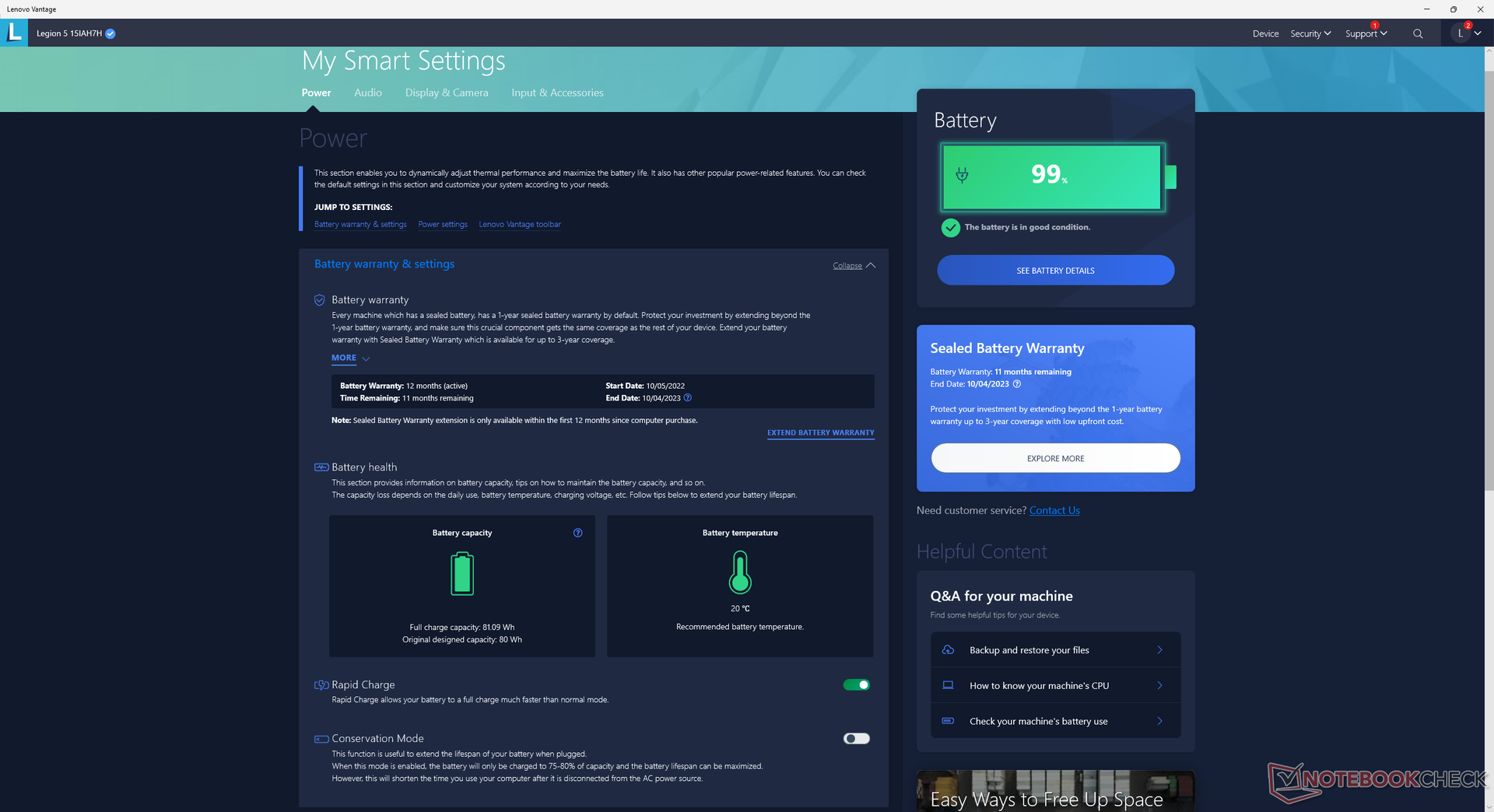Click the page vertical scrollbar
The image size is (1494, 812).
[x=1489, y=282]
